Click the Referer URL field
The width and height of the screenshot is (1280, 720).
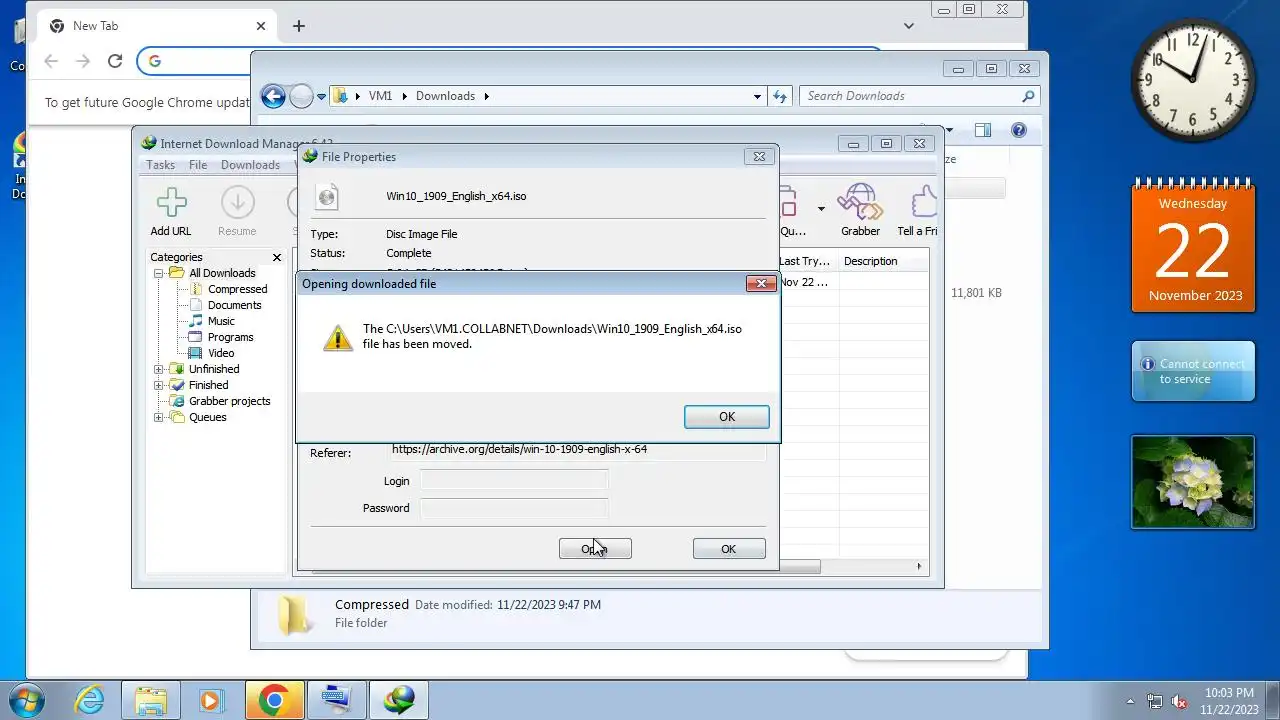(x=577, y=450)
